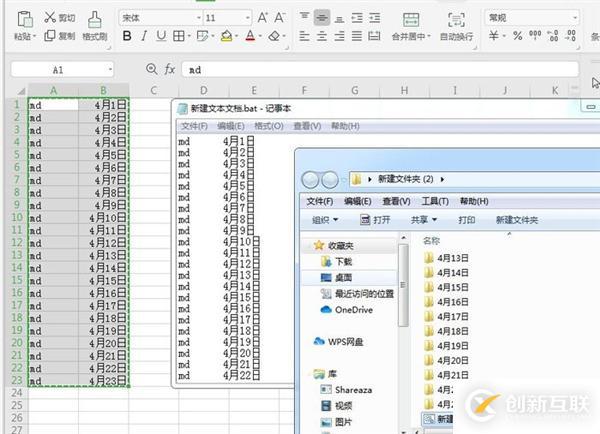Click Explorer 共享 button

point(424,220)
